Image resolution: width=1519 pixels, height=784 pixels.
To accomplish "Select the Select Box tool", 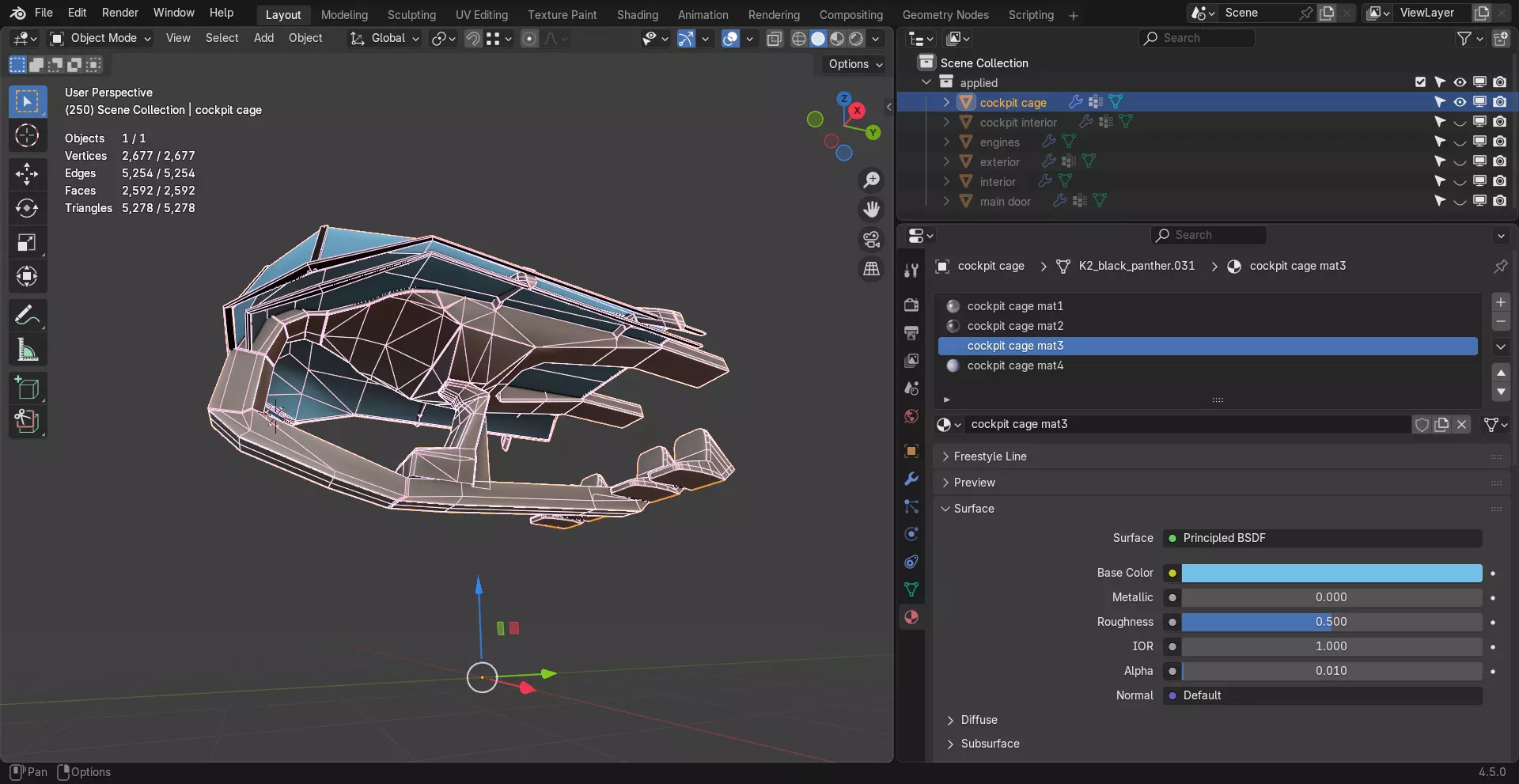I will (x=27, y=102).
